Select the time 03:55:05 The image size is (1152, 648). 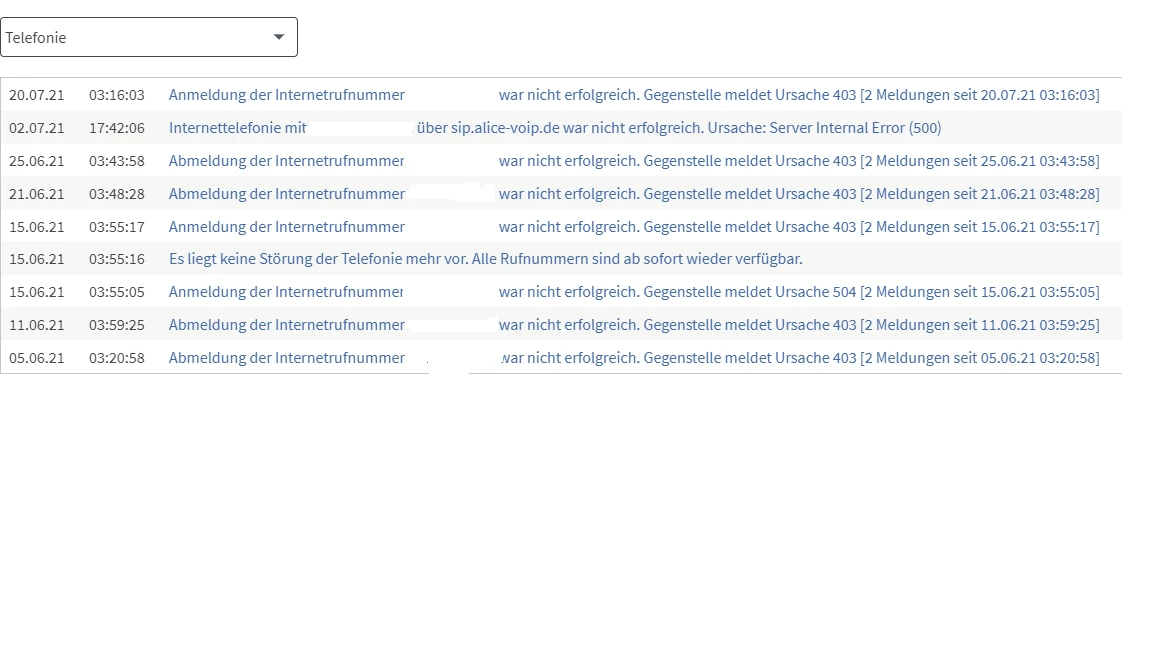[117, 292]
